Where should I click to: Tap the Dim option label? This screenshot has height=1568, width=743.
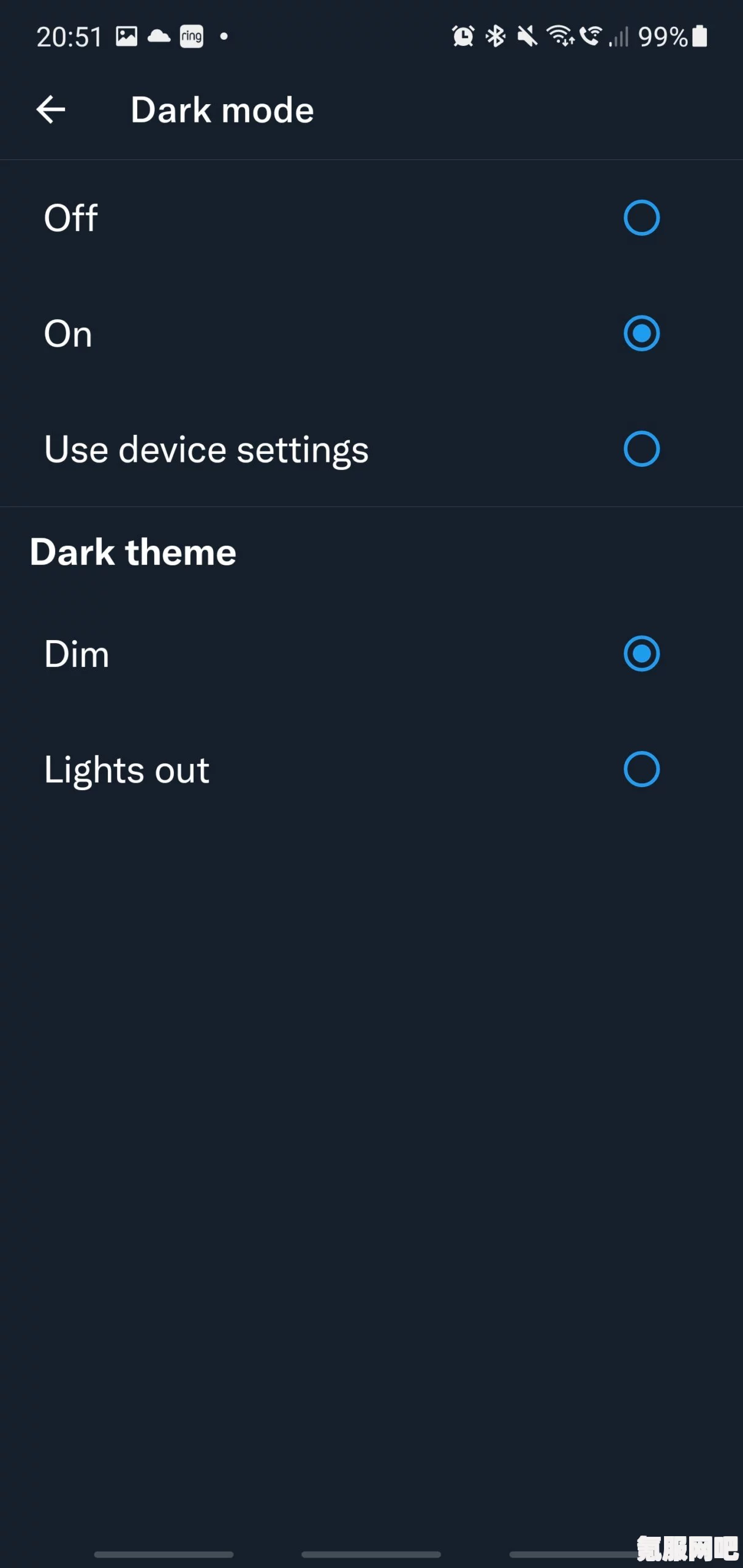tap(77, 654)
